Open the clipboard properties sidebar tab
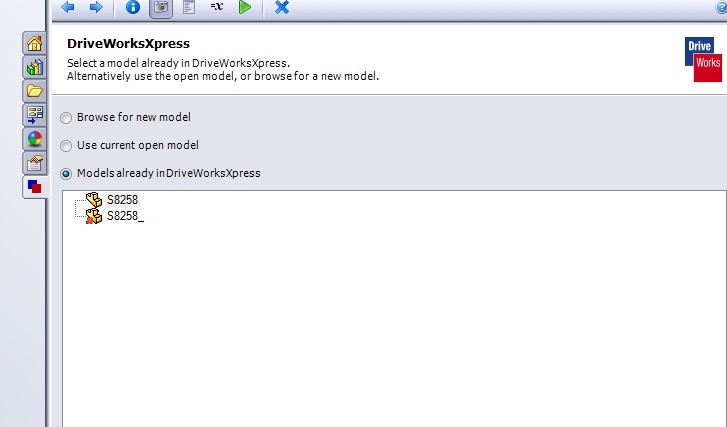The height and width of the screenshot is (427, 727). 34,163
